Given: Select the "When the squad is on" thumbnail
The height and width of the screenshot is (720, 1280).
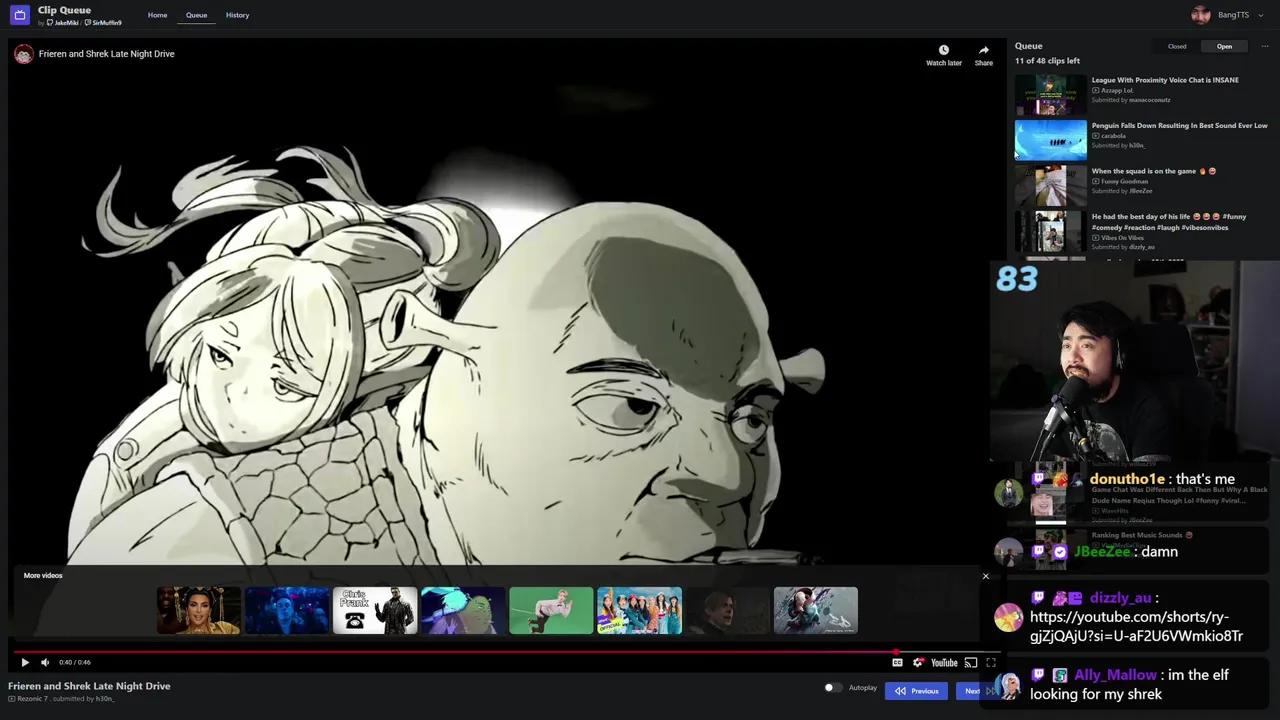Looking at the screenshot, I should point(1050,186).
